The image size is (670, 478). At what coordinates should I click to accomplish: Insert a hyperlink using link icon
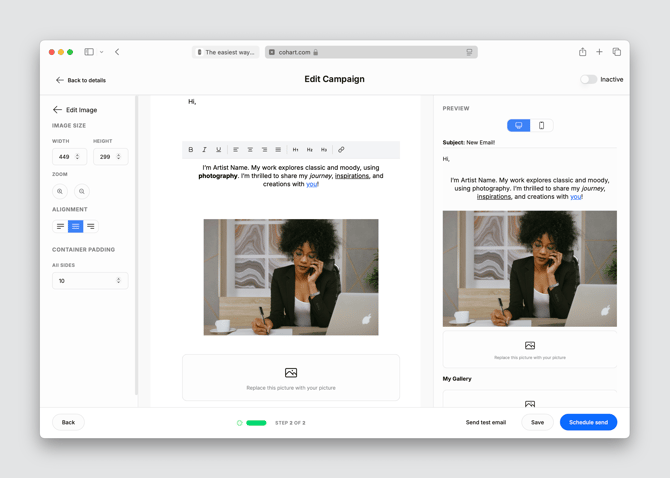pos(341,150)
